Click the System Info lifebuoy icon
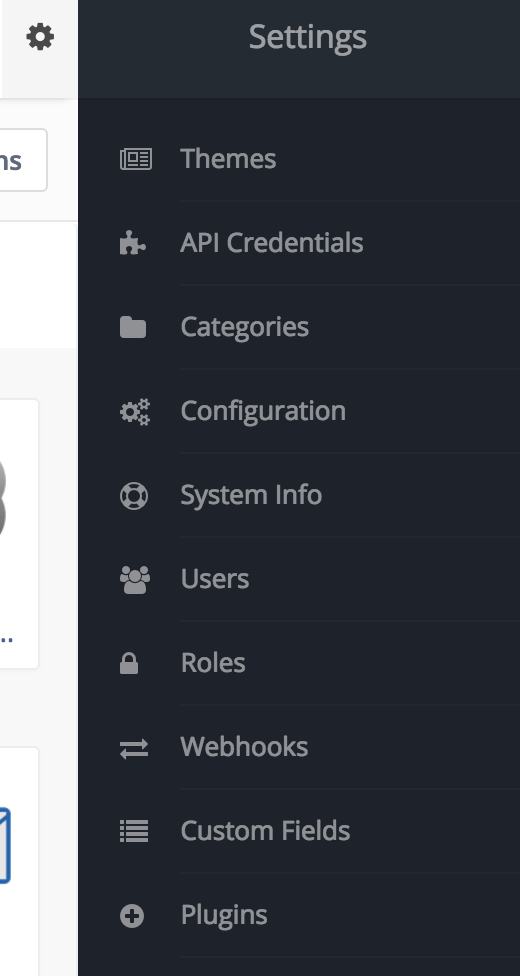Viewport: 520px width, 976px height. point(133,496)
